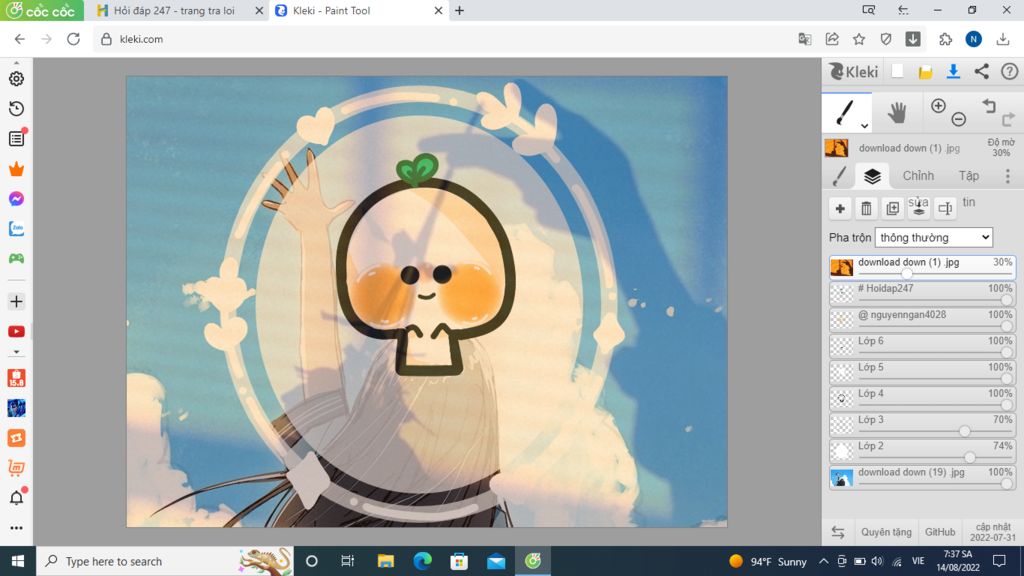Open sidebar notifications bell

[16, 498]
